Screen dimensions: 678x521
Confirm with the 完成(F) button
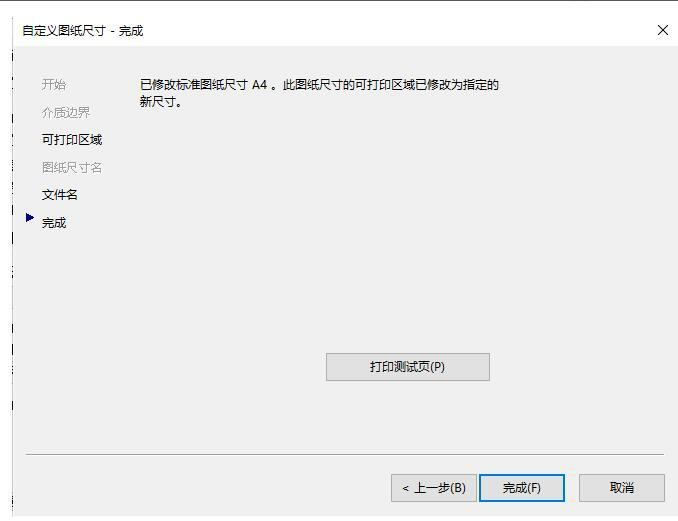point(522,488)
